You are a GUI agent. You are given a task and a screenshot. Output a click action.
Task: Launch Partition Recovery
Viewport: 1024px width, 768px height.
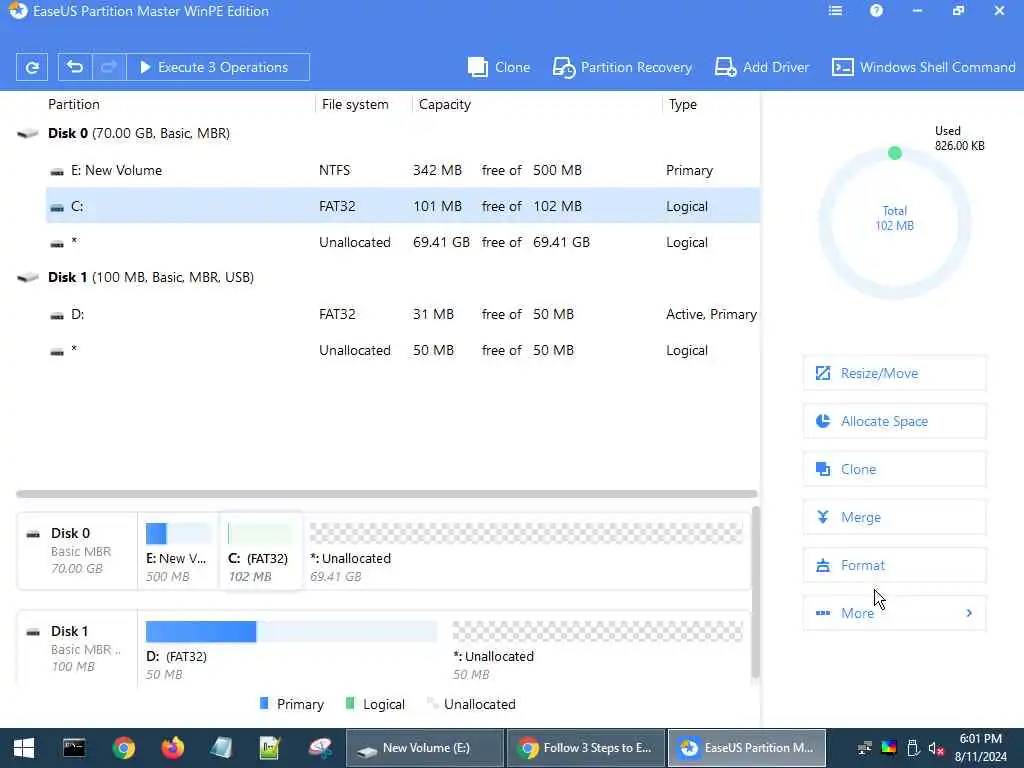tap(622, 67)
